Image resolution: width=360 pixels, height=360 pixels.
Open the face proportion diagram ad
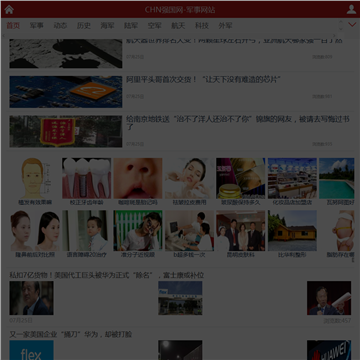click(x=35, y=178)
